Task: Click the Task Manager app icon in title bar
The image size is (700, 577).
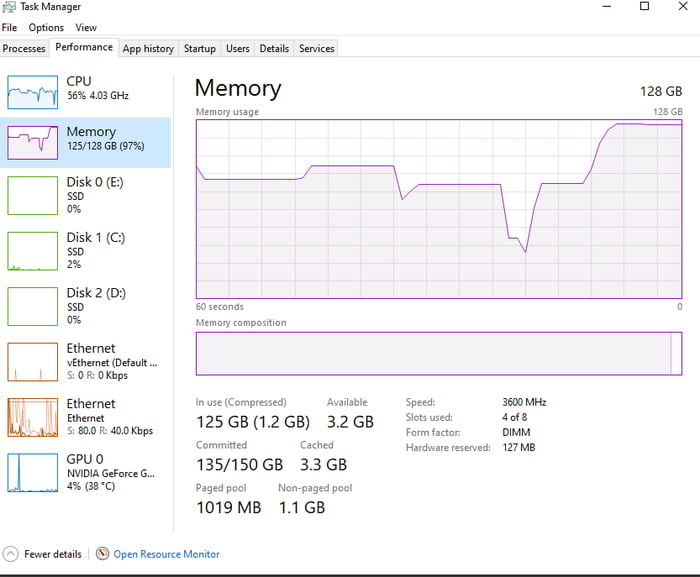Action: coord(9,7)
